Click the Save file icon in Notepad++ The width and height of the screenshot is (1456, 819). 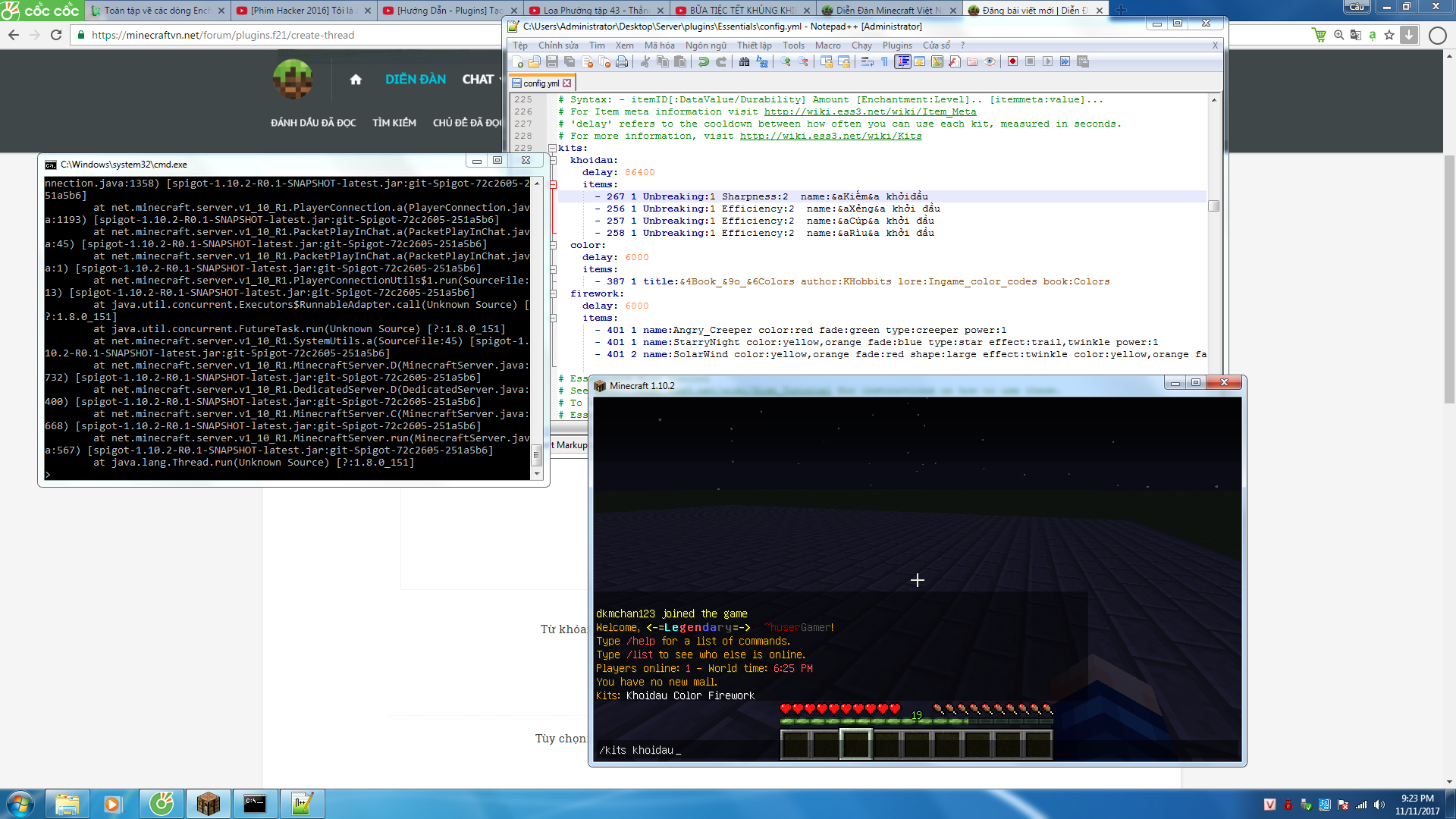pos(552,61)
